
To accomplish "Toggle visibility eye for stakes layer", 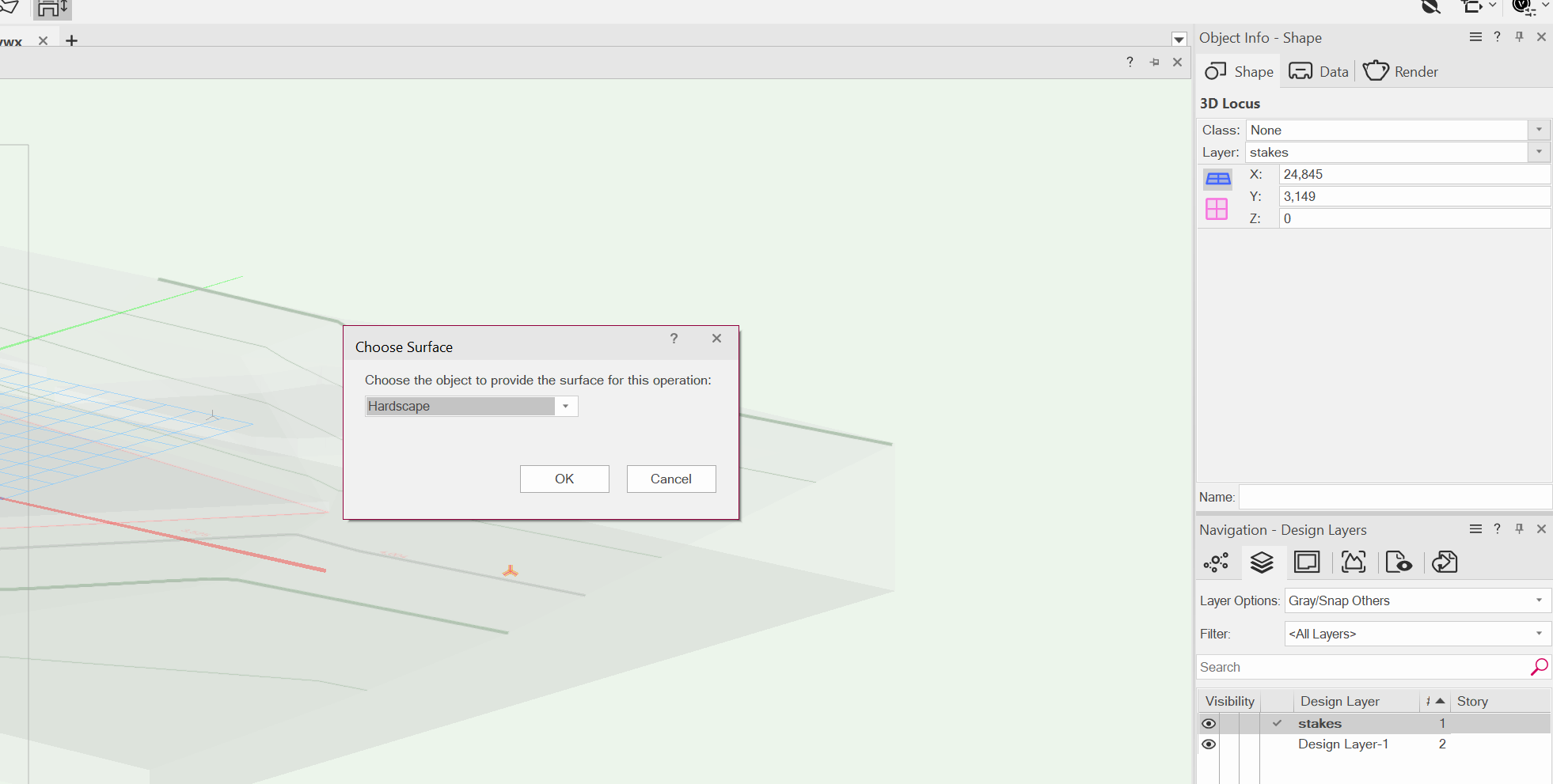I will [1209, 724].
